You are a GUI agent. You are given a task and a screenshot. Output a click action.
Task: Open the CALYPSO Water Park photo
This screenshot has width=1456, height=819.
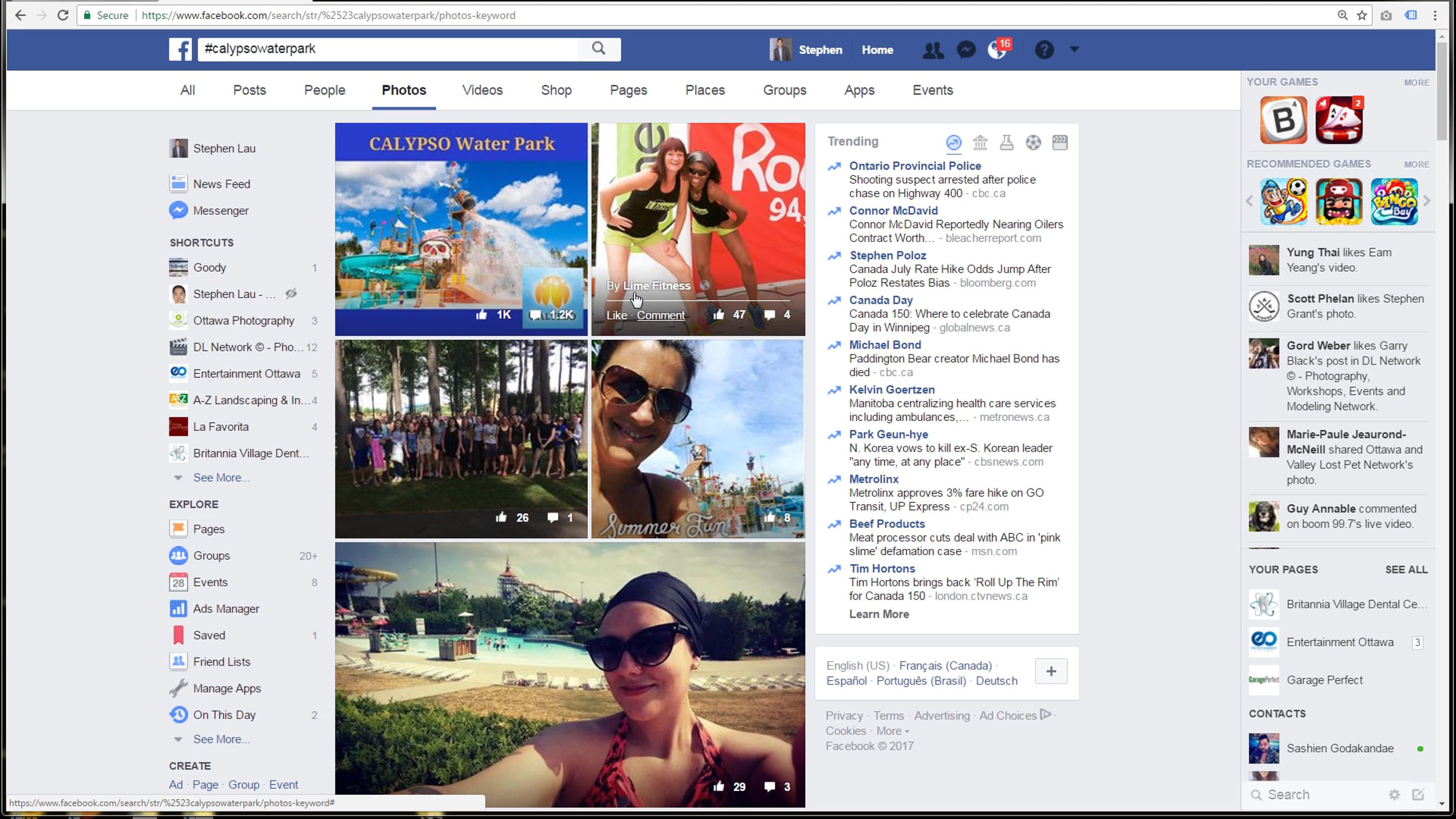[461, 229]
